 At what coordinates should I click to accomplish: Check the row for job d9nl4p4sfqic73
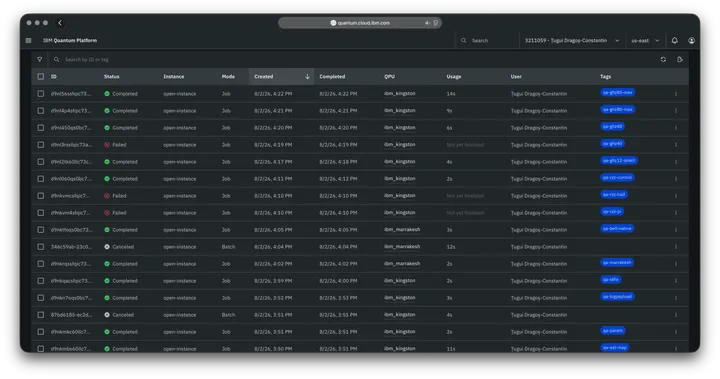[x=41, y=111]
